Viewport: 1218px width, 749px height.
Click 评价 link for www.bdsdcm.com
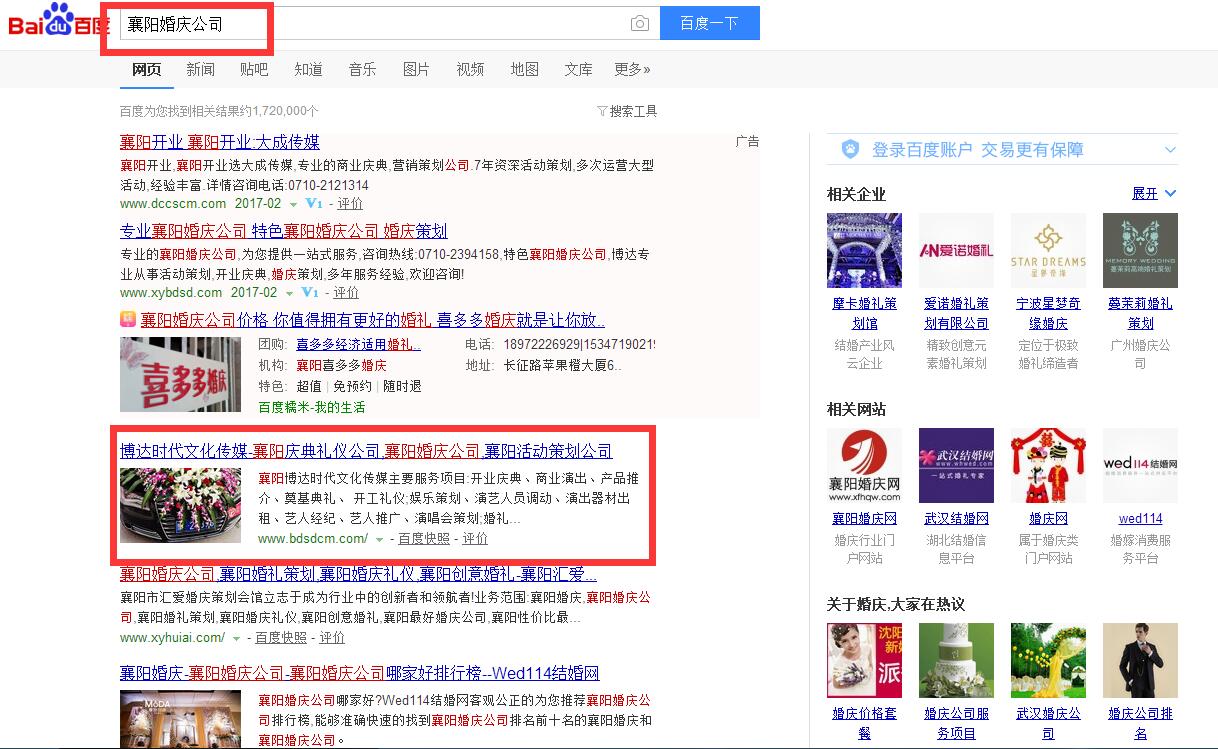click(x=475, y=538)
